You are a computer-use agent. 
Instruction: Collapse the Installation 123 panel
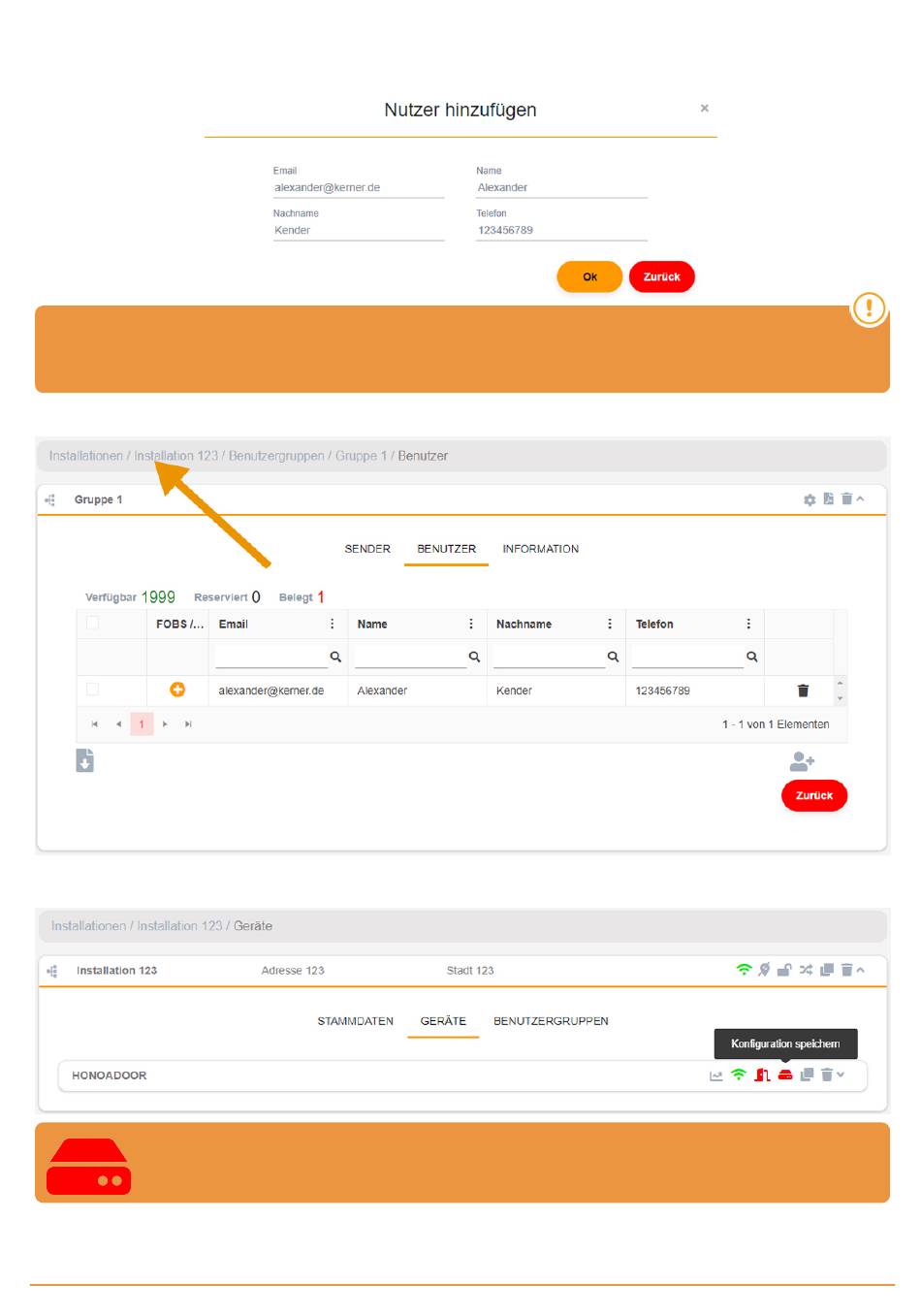(860, 970)
